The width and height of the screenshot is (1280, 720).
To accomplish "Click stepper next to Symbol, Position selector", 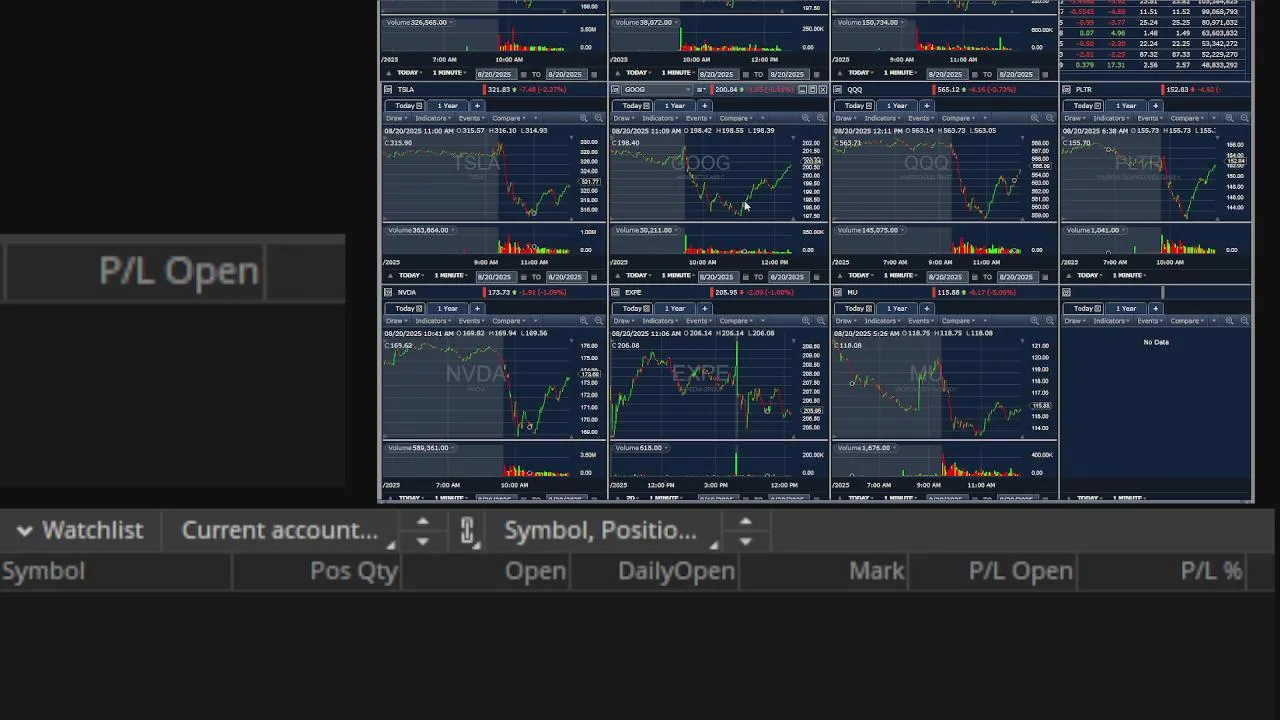I will [x=745, y=531].
